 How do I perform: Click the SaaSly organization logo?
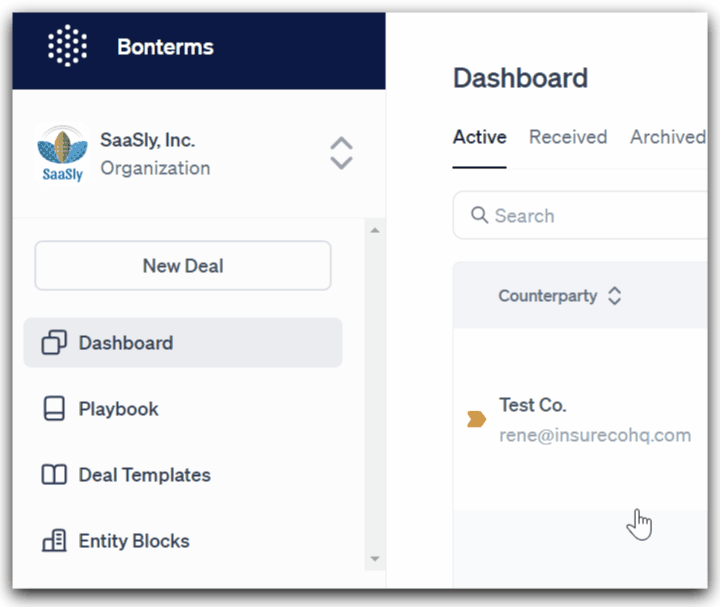[62, 153]
